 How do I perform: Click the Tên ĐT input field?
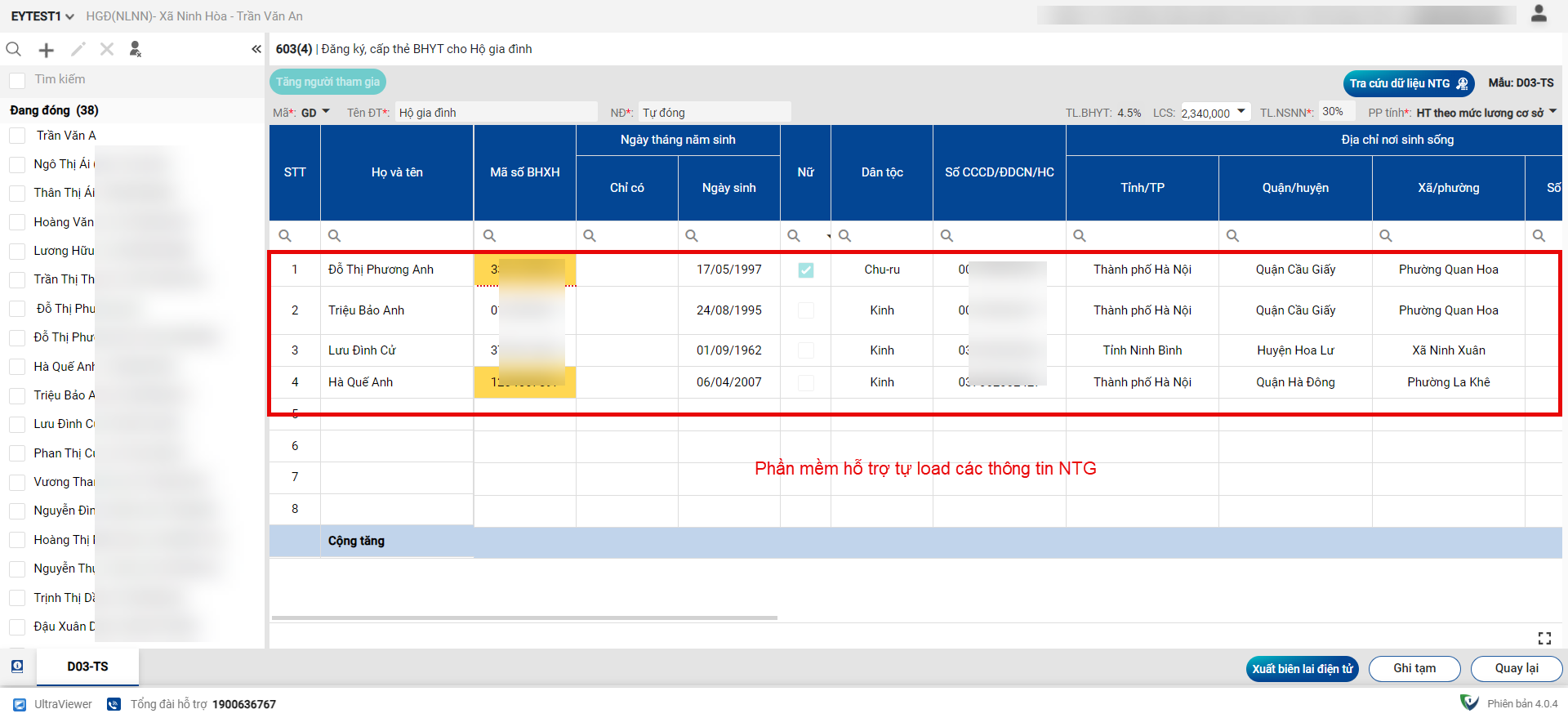pyautogui.click(x=496, y=113)
